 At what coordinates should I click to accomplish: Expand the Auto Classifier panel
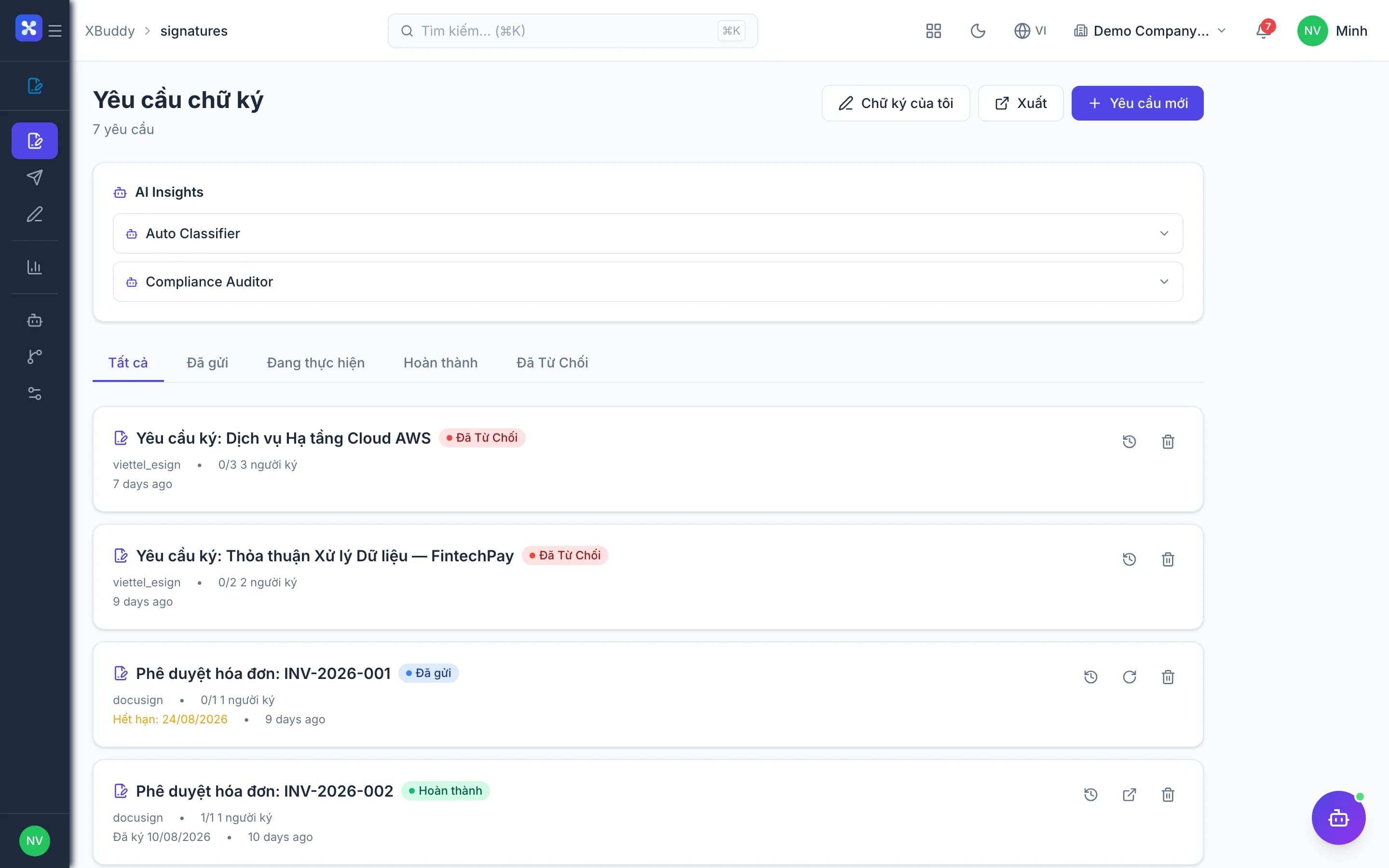point(647,234)
